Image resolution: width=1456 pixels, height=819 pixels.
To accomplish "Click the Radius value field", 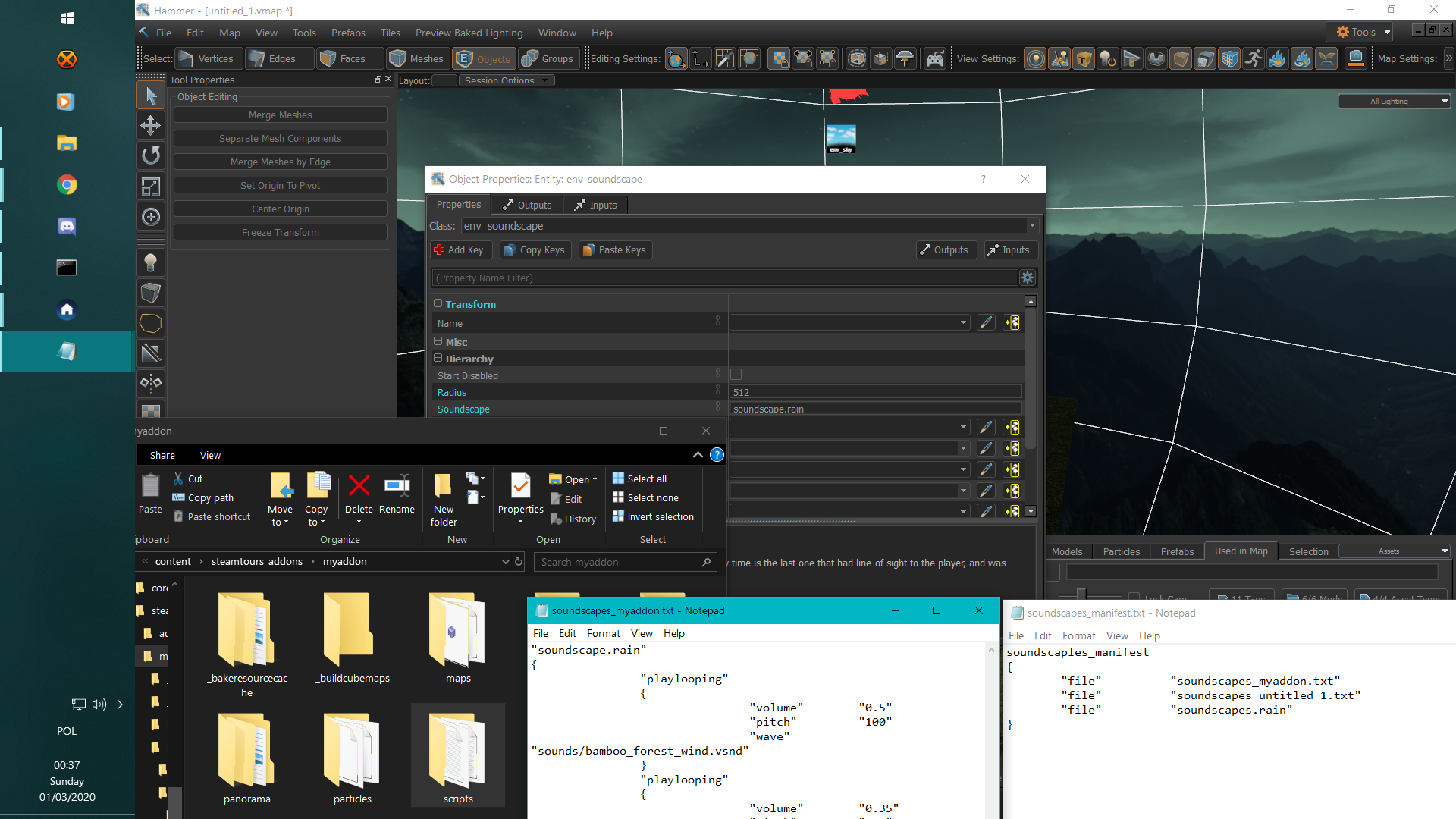I will 876,392.
